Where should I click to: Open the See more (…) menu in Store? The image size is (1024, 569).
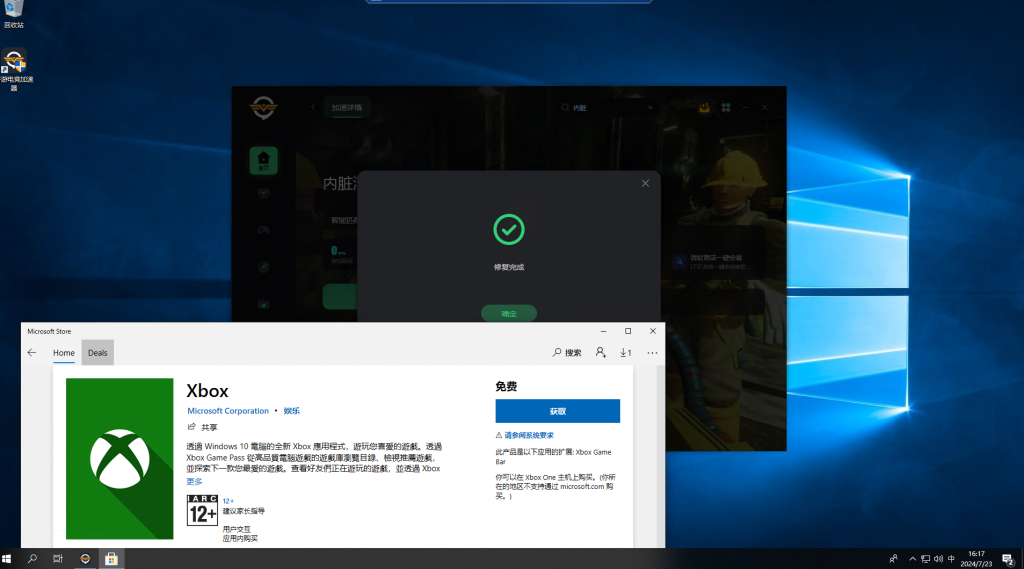click(652, 353)
